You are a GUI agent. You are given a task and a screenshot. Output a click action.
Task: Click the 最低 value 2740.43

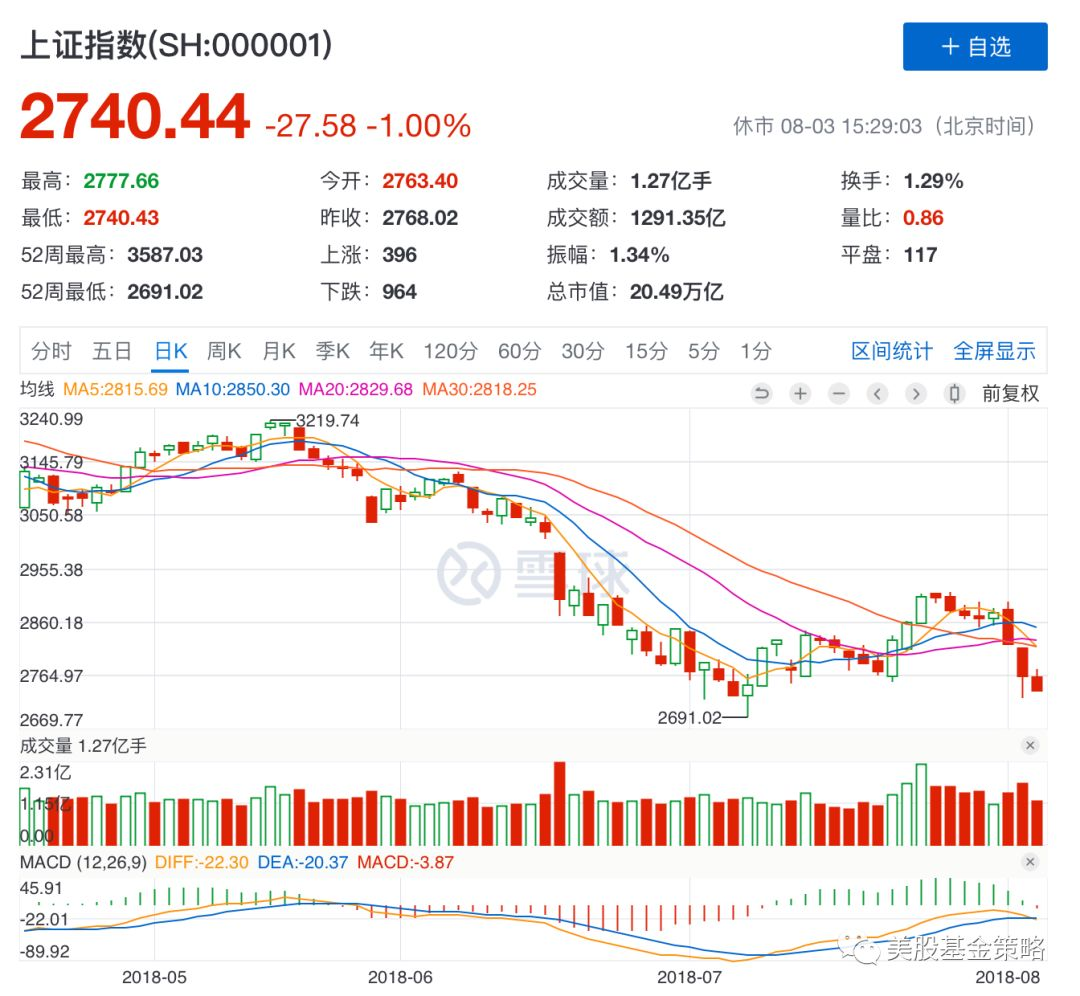121,218
